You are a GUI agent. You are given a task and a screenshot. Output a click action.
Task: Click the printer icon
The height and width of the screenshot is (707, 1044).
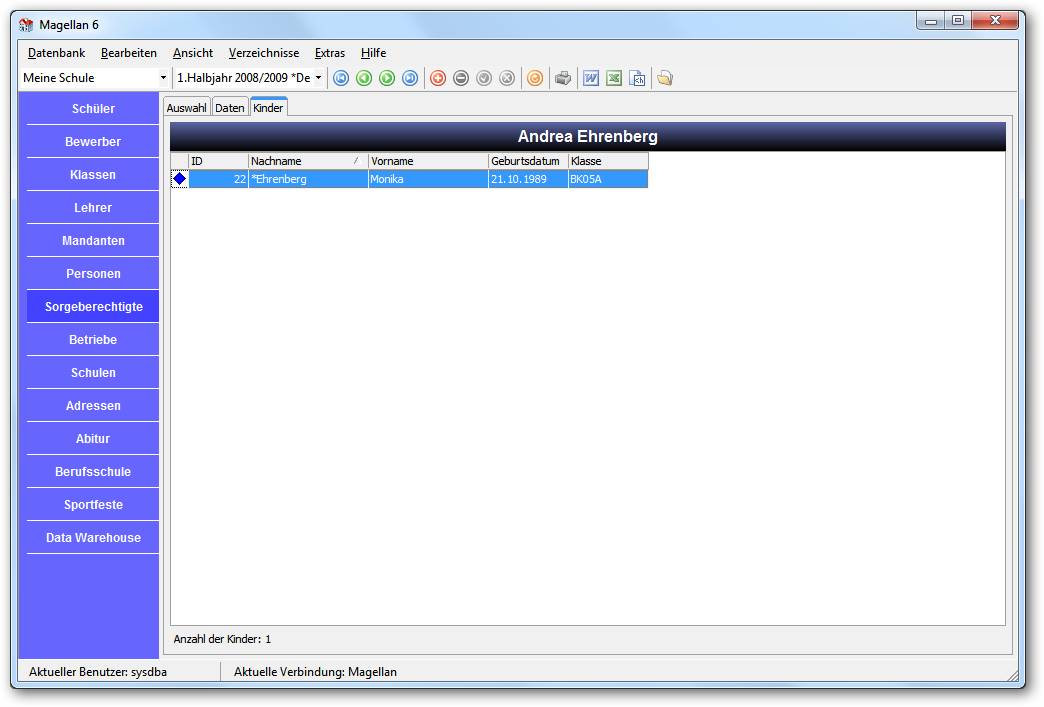563,79
